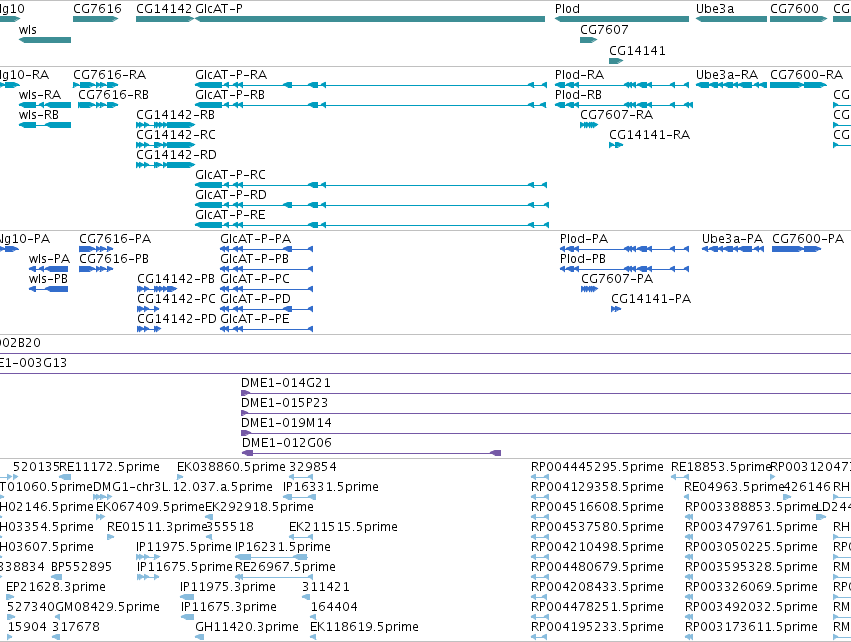Screen dimensions: 851x642
Task: Click BAC clone DME1-019M14
Action: pos(546,433)
